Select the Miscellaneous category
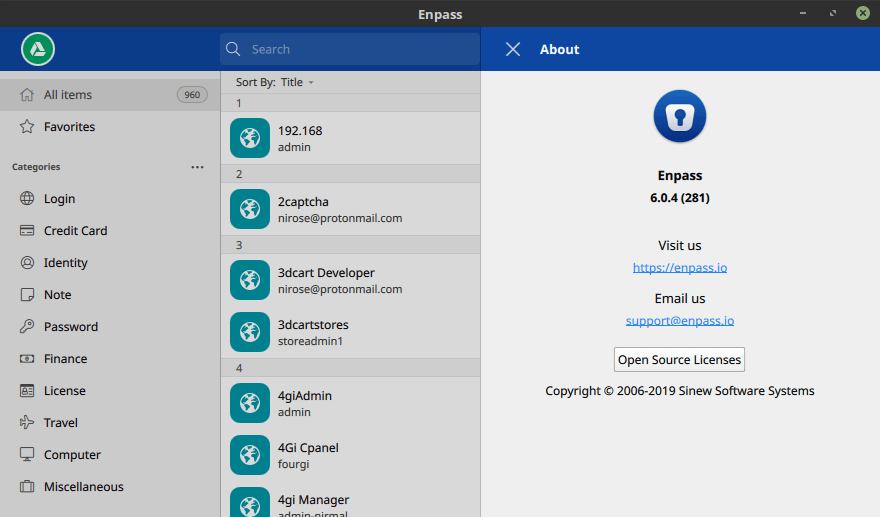 [110, 486]
